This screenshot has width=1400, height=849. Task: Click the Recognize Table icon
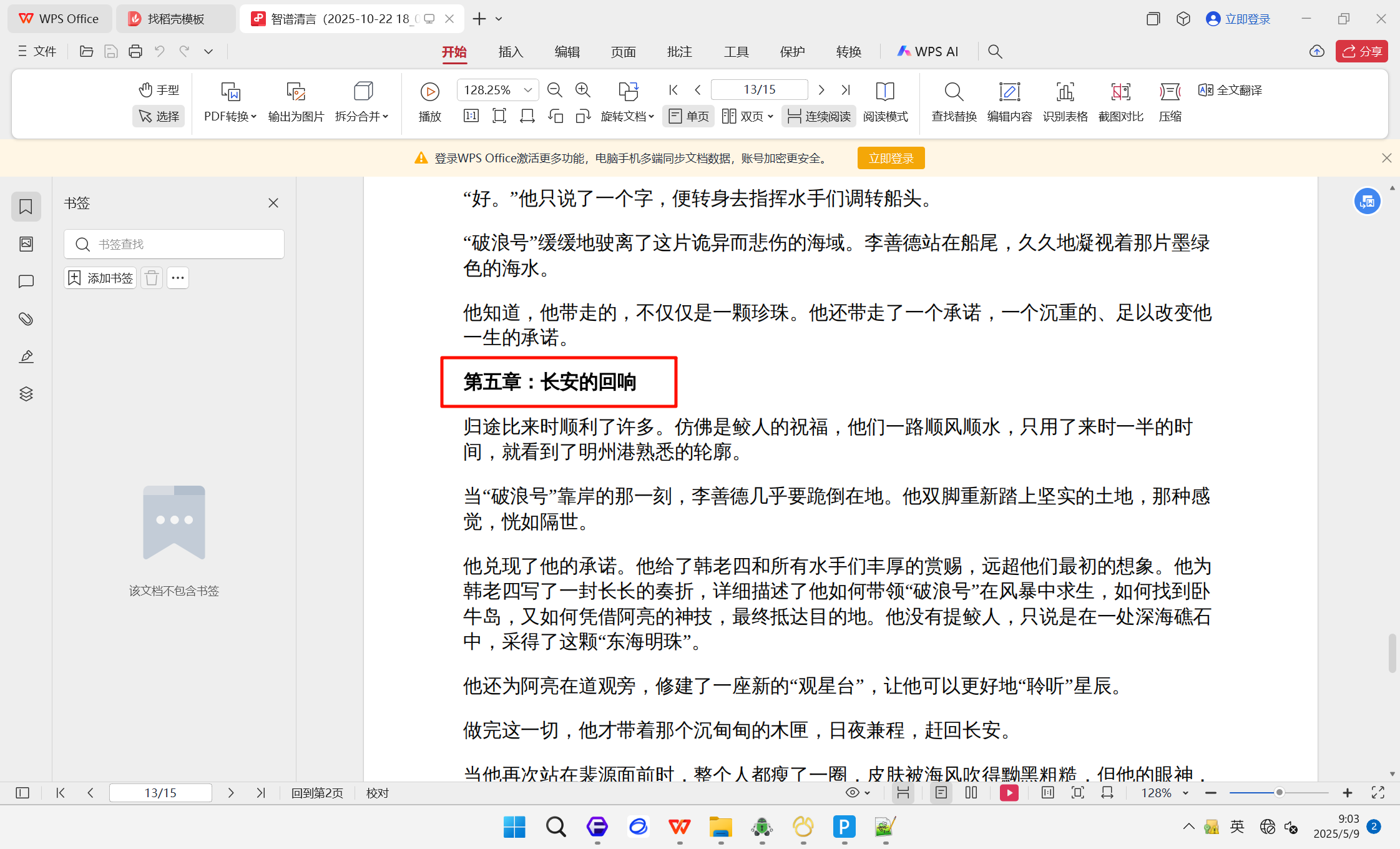coord(1065,92)
